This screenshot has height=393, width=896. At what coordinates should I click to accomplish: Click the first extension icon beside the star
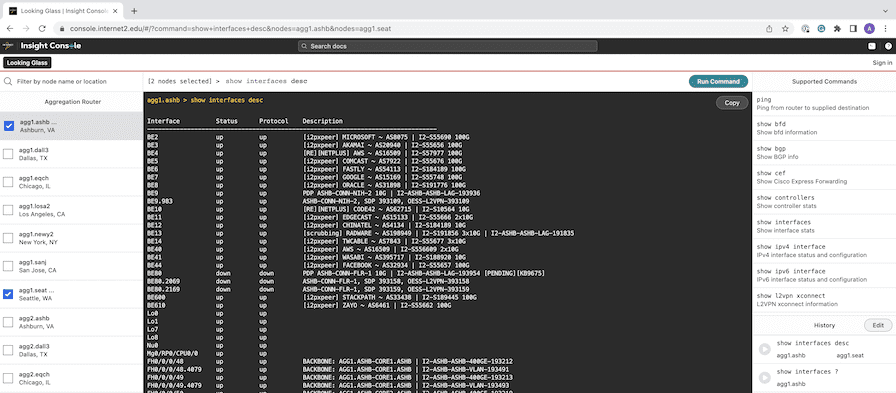(x=805, y=28)
